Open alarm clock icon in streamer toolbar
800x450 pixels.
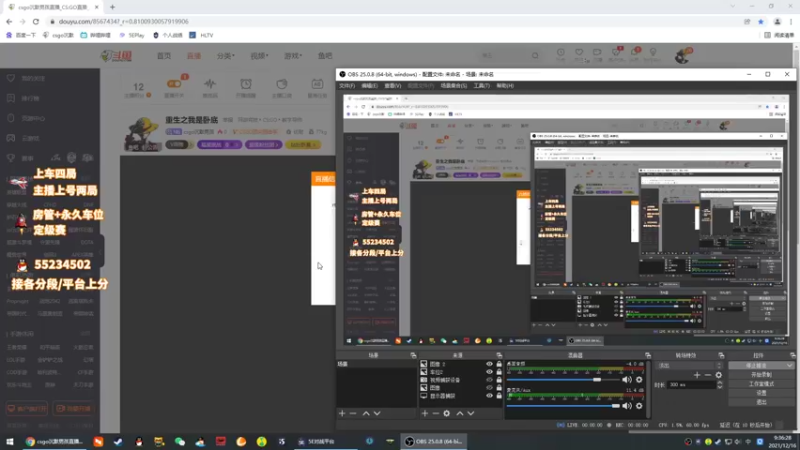click(246, 84)
